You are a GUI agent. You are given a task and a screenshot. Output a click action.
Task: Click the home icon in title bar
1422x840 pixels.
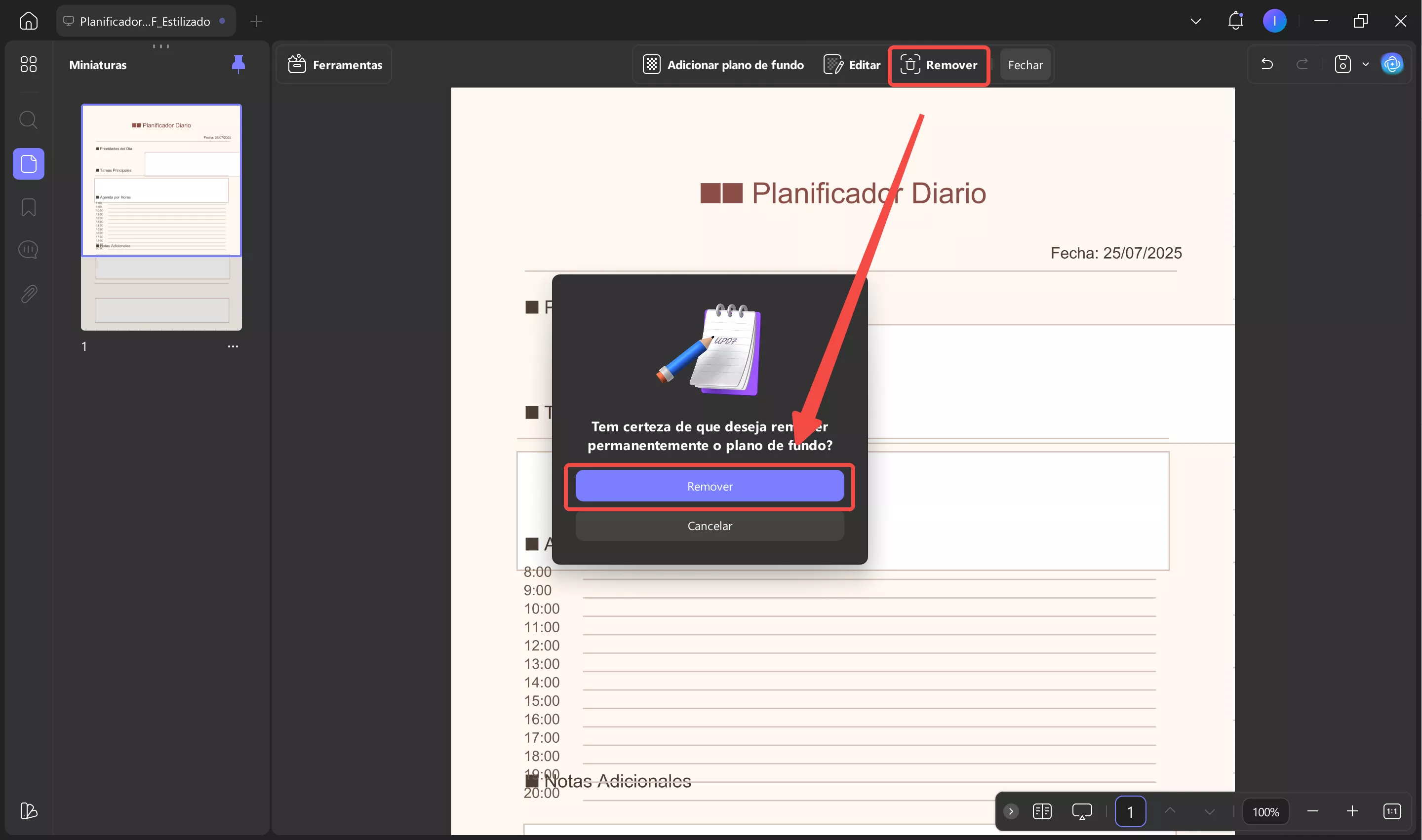(28, 21)
